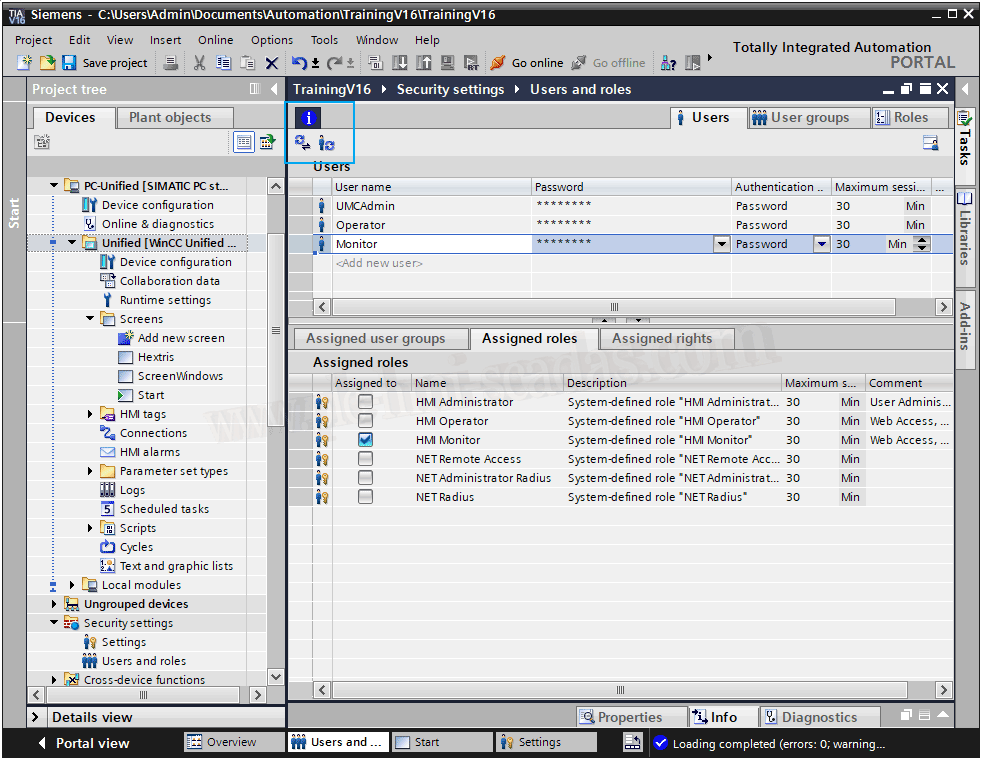
Task: Switch to the User groups tab
Action: pyautogui.click(x=808, y=117)
